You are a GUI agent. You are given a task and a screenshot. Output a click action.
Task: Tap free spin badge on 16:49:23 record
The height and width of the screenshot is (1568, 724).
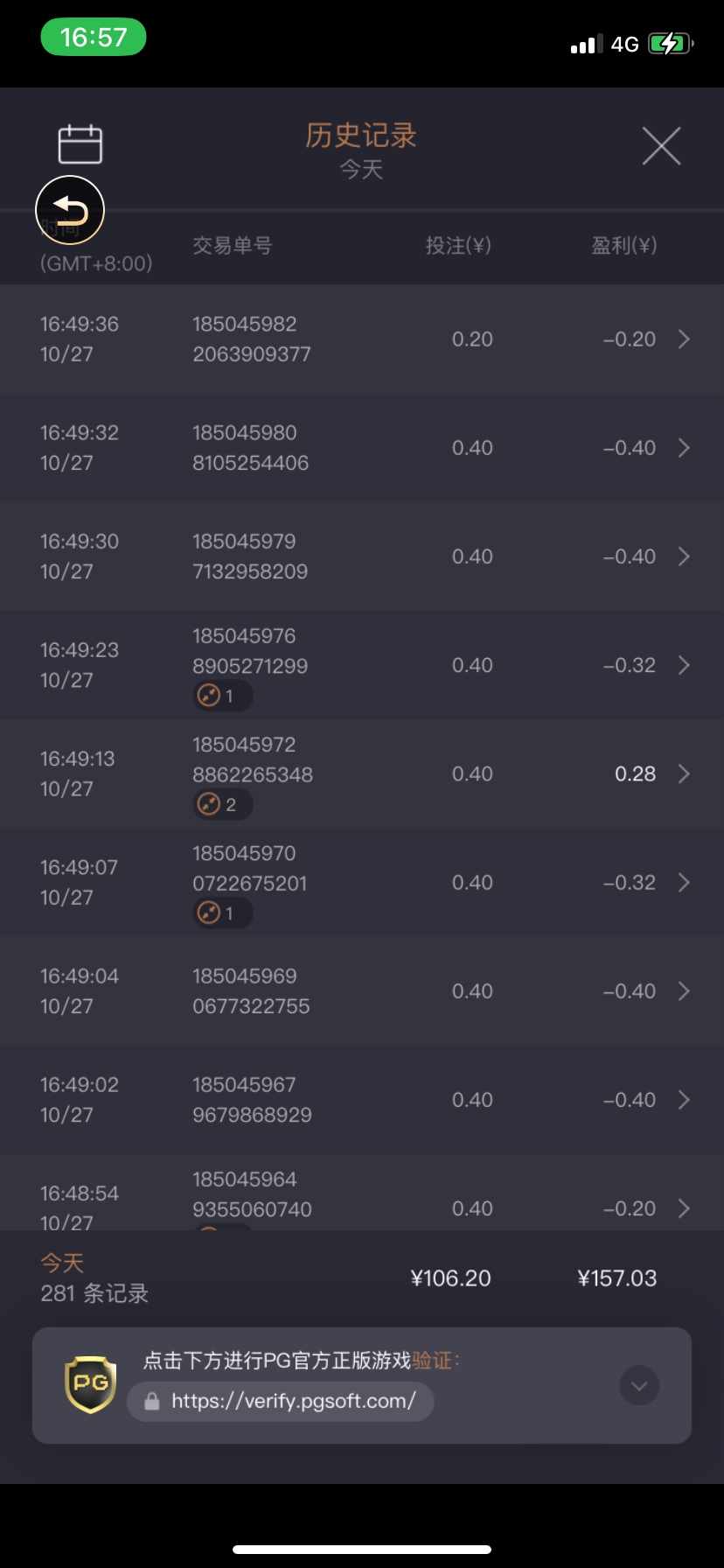coord(222,696)
